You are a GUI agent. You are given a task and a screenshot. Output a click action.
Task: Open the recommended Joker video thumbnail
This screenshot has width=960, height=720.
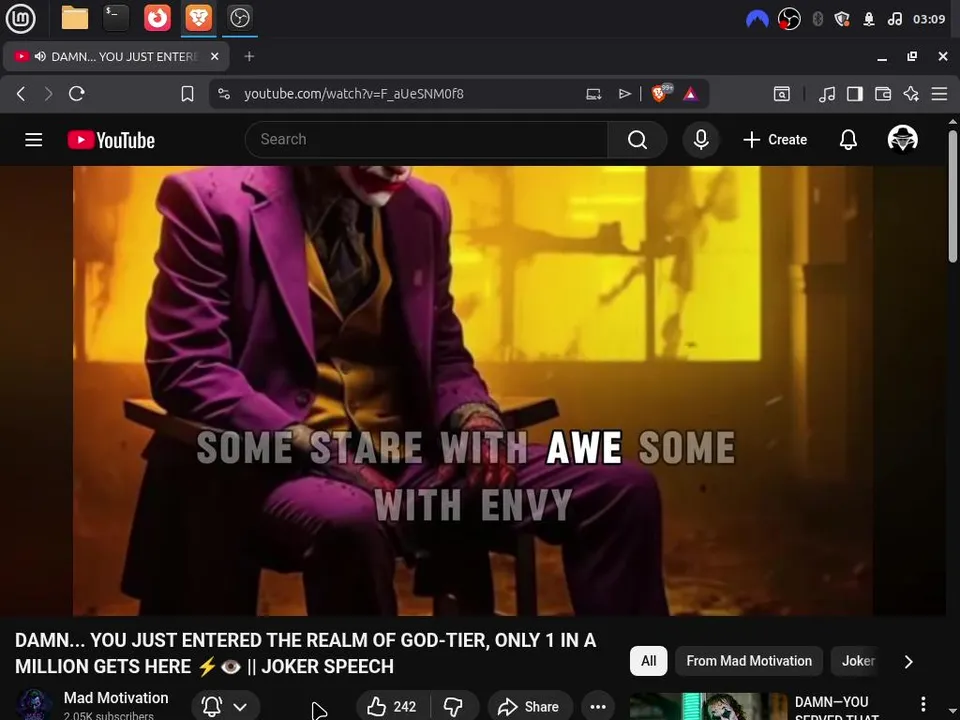(708, 707)
